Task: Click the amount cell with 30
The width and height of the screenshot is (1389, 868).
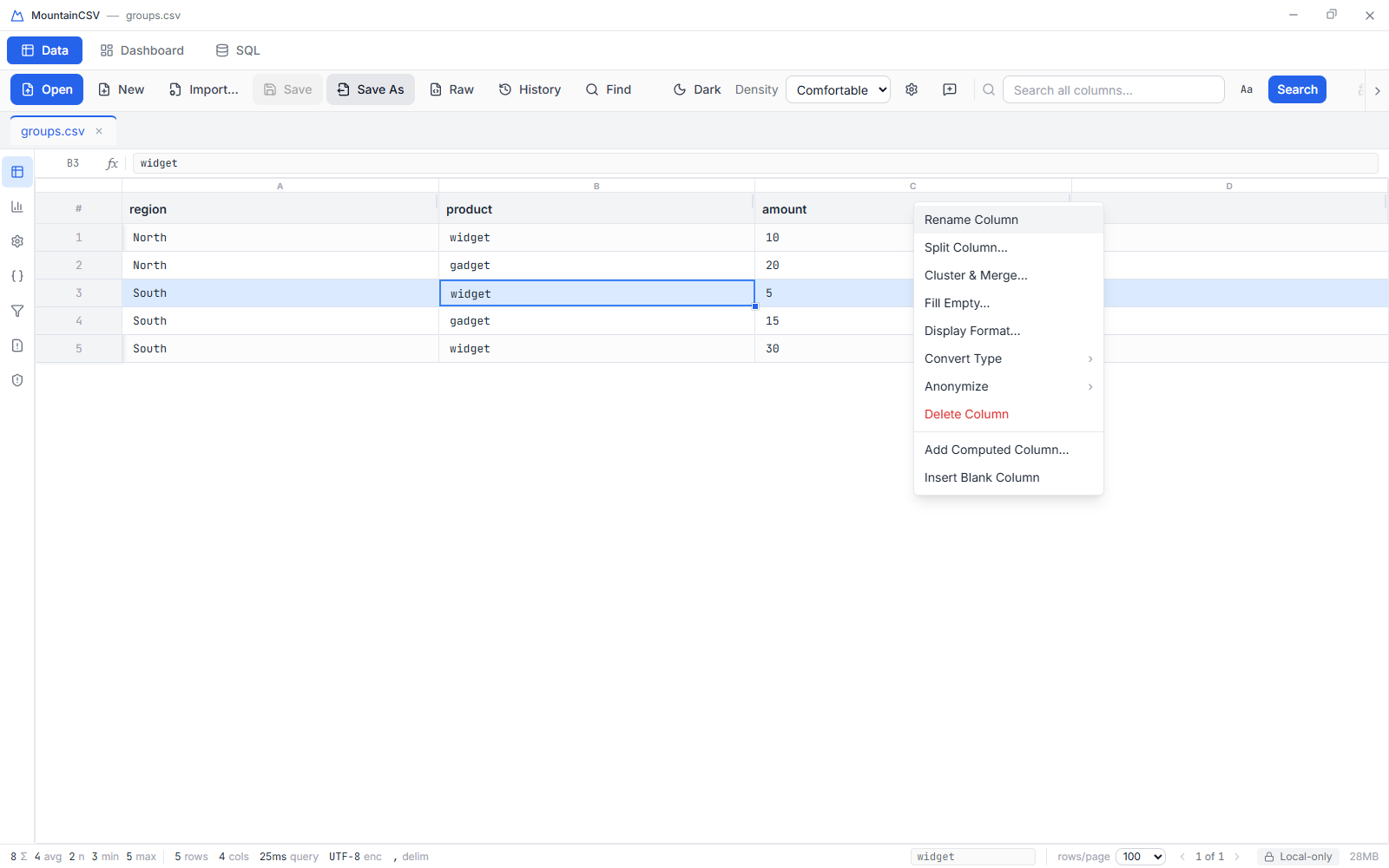Action: [x=833, y=348]
